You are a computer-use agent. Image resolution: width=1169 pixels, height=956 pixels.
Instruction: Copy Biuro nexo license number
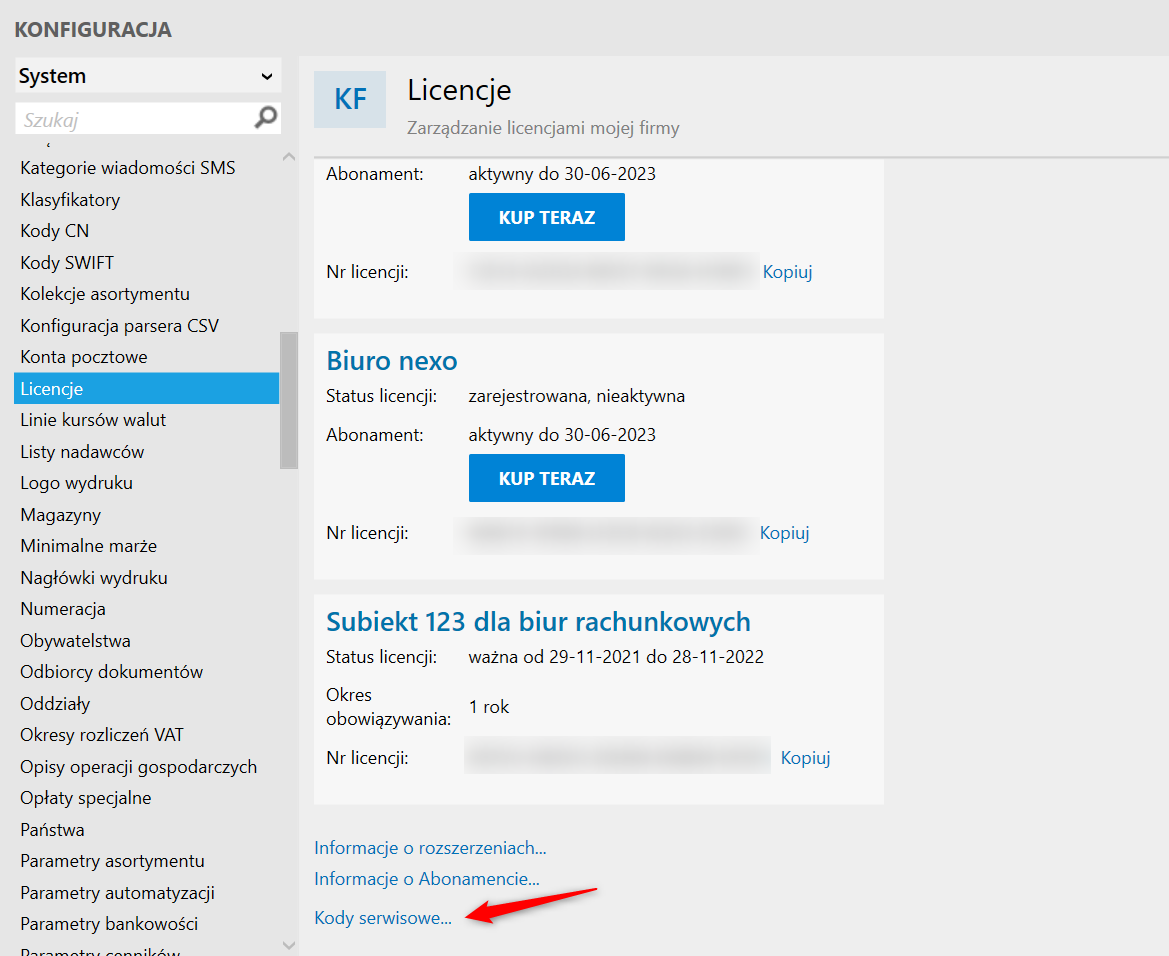[x=784, y=533]
